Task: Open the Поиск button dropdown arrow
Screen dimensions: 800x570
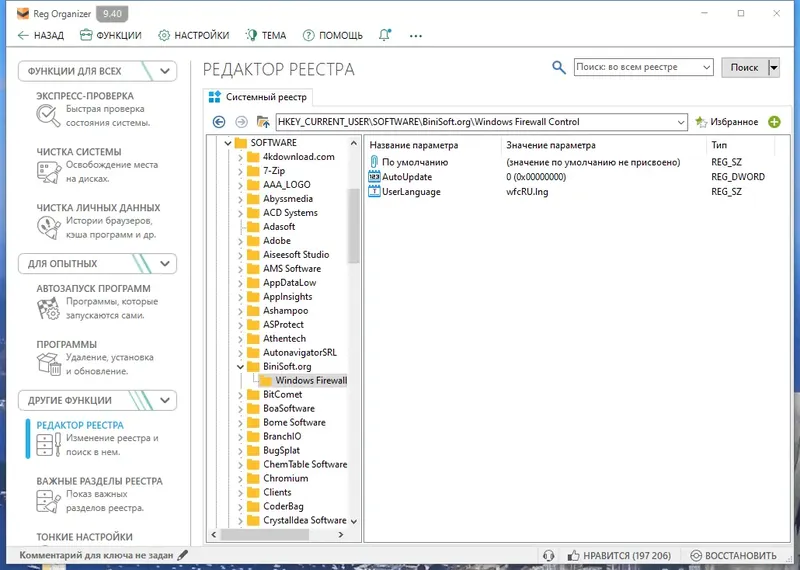Action: [x=774, y=67]
